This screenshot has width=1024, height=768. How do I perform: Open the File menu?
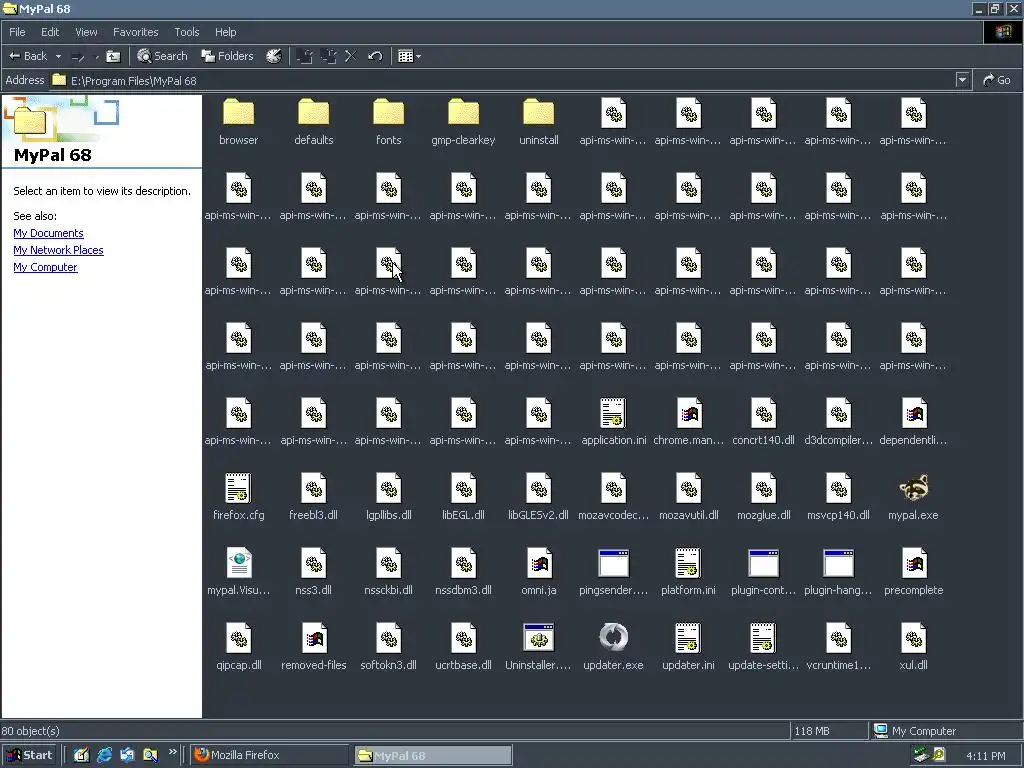click(x=18, y=31)
